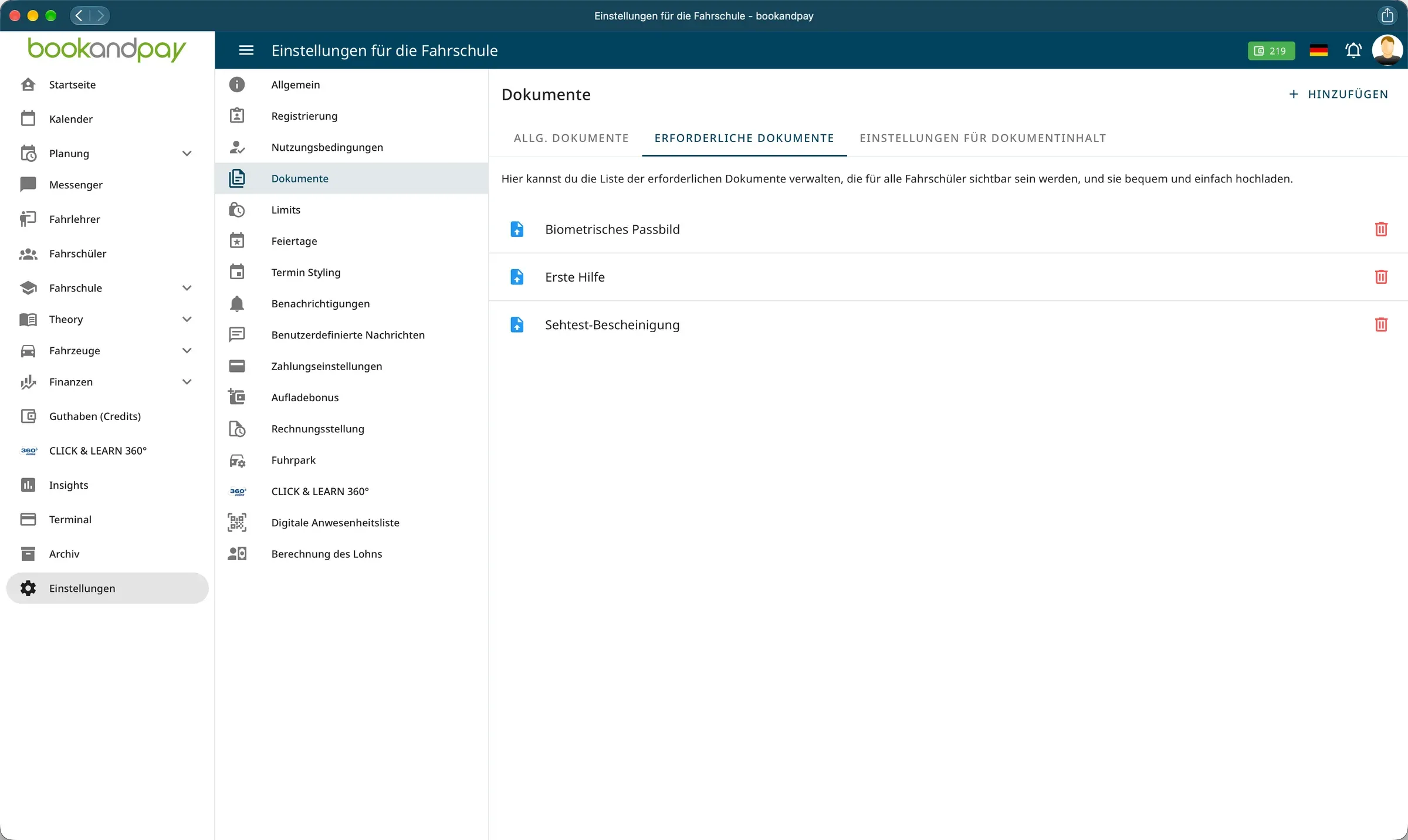Open Berechnung des Lohns settings

(x=351, y=554)
